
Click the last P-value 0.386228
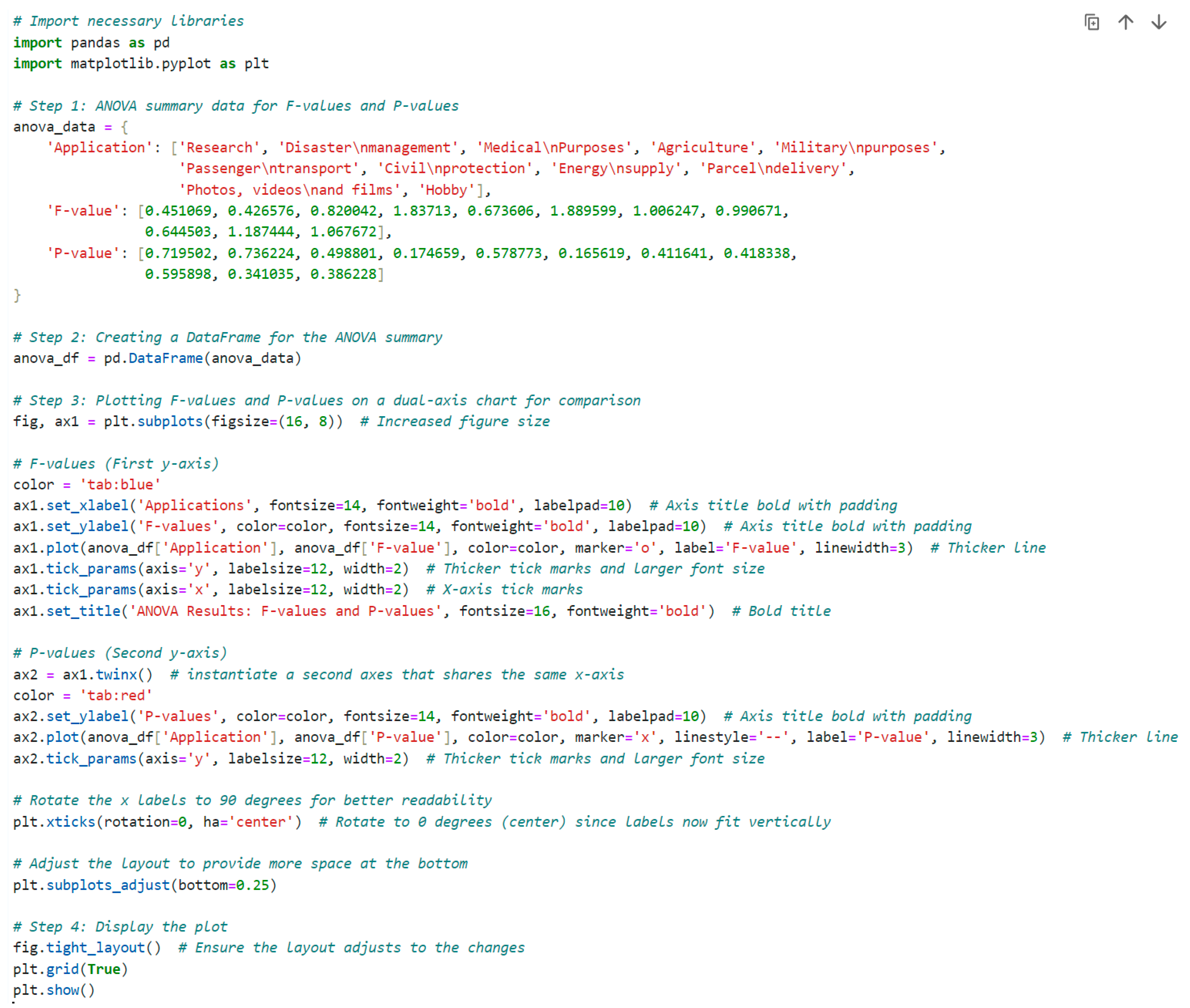(344, 274)
